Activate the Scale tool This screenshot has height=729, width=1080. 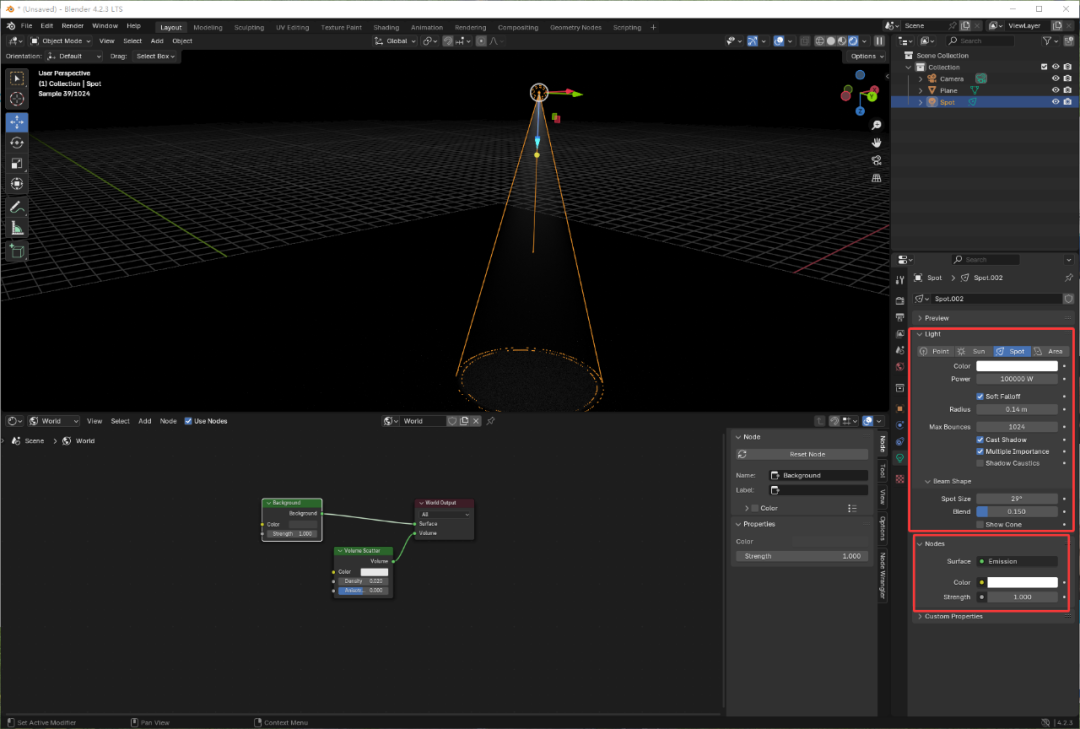click(17, 163)
